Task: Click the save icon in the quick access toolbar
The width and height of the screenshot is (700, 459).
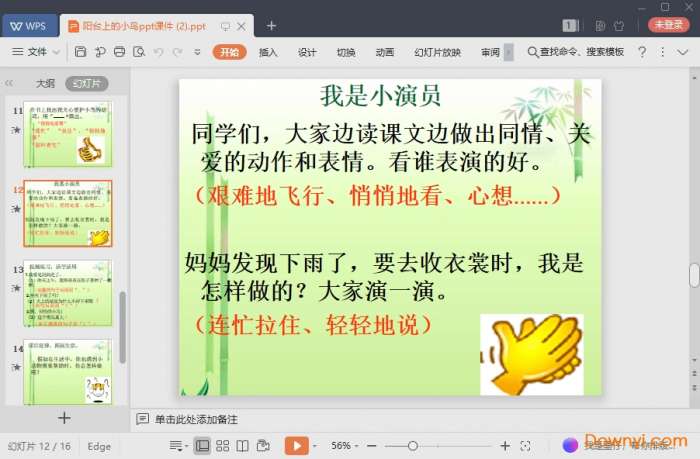Action: (x=80, y=52)
